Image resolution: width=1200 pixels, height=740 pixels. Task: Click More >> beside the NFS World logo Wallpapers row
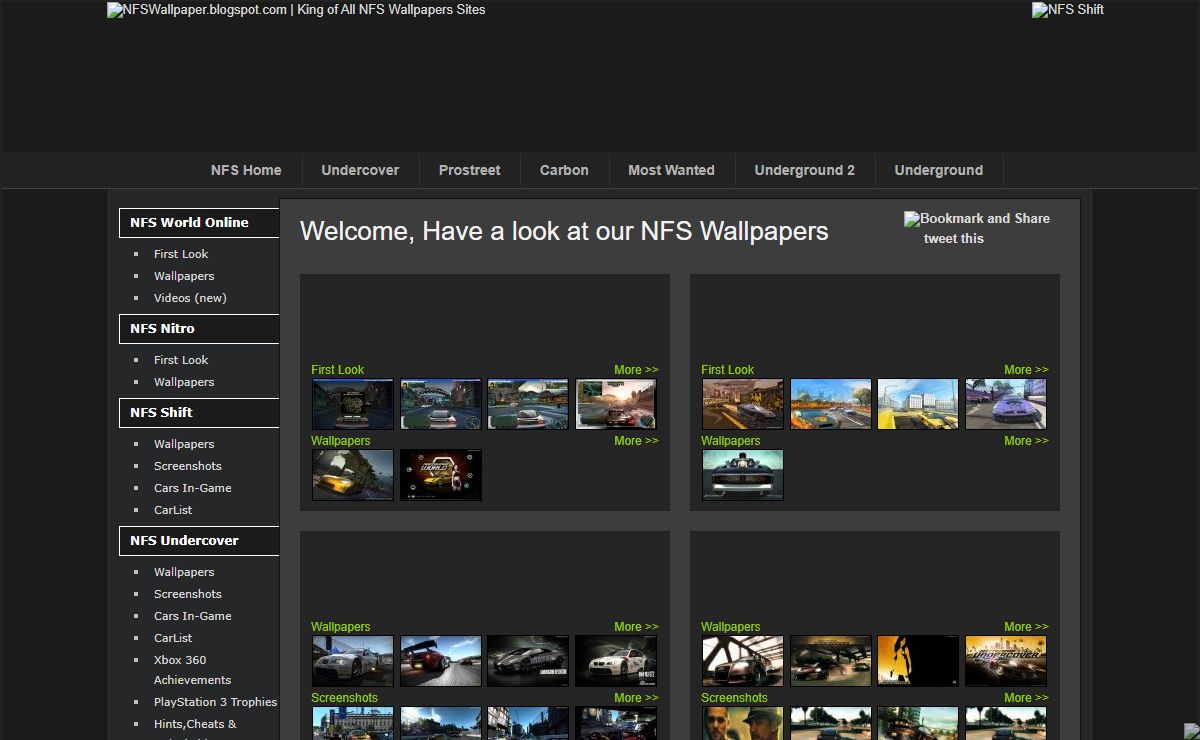coord(636,441)
